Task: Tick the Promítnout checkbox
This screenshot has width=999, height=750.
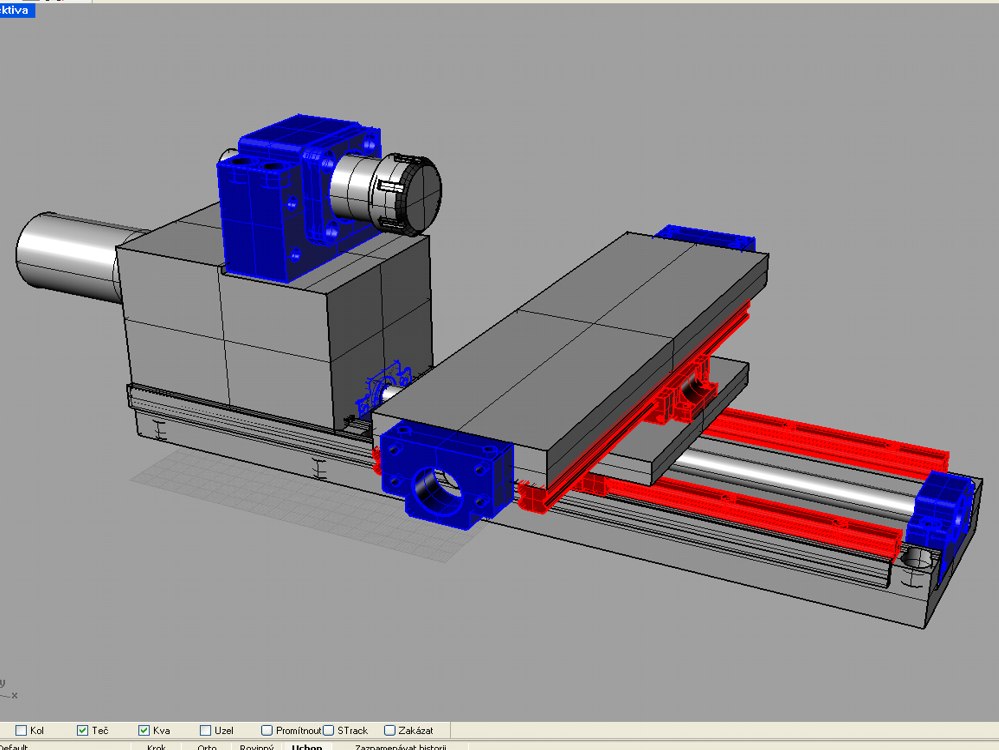Action: tap(267, 730)
